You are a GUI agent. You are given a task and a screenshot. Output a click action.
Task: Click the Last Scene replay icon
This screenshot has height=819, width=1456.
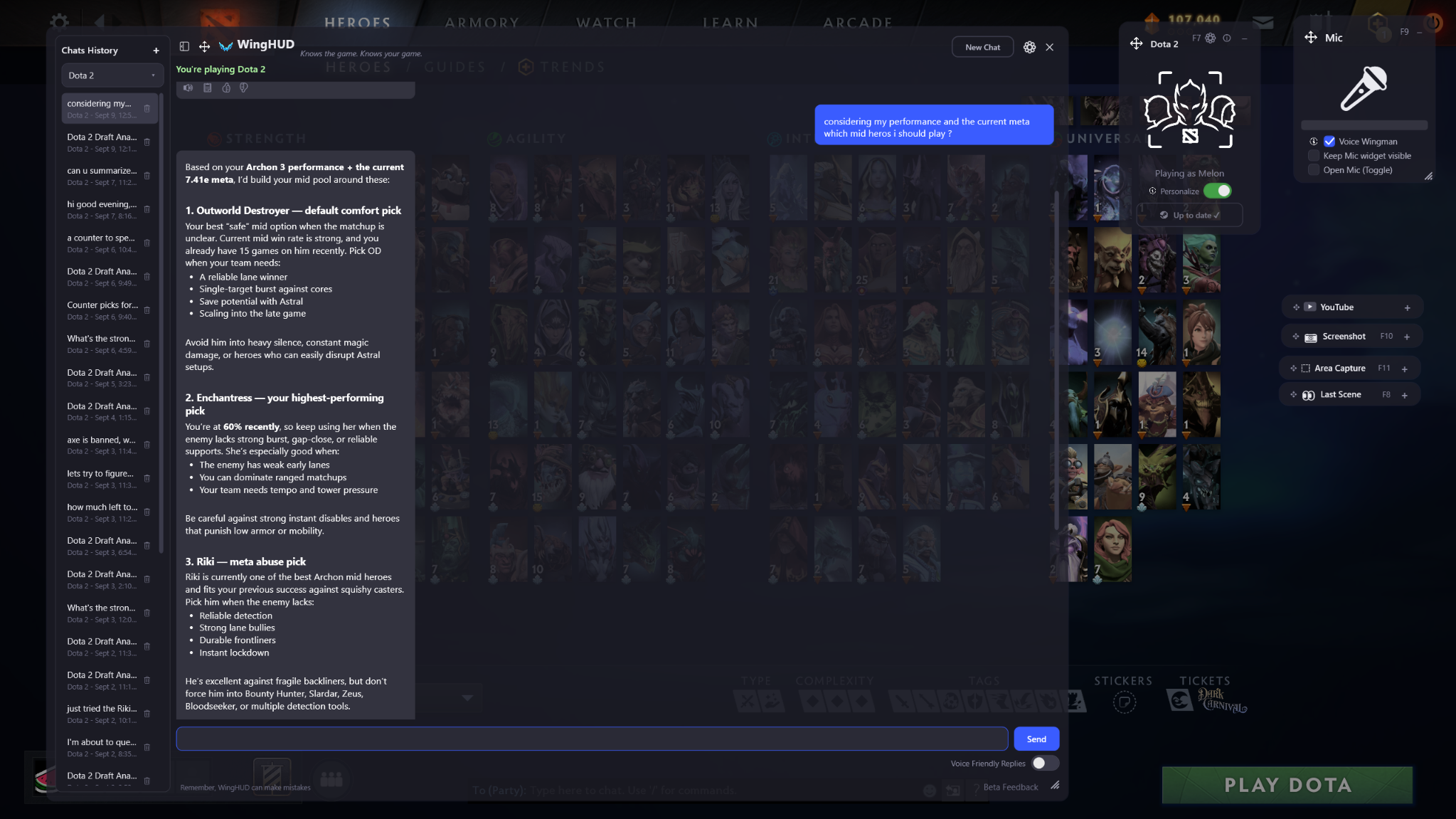pos(1308,395)
